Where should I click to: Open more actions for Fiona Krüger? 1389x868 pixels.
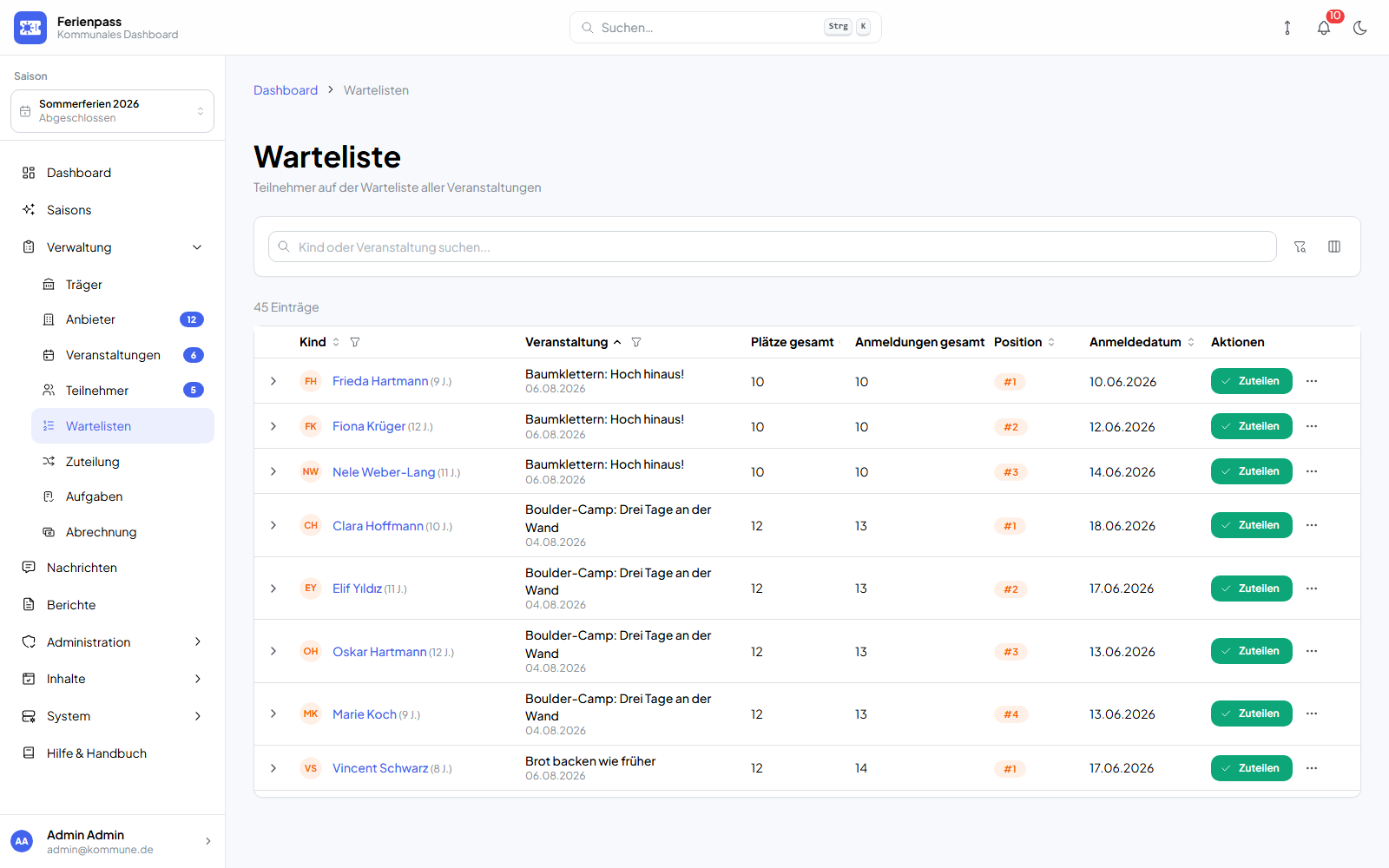[1312, 426]
